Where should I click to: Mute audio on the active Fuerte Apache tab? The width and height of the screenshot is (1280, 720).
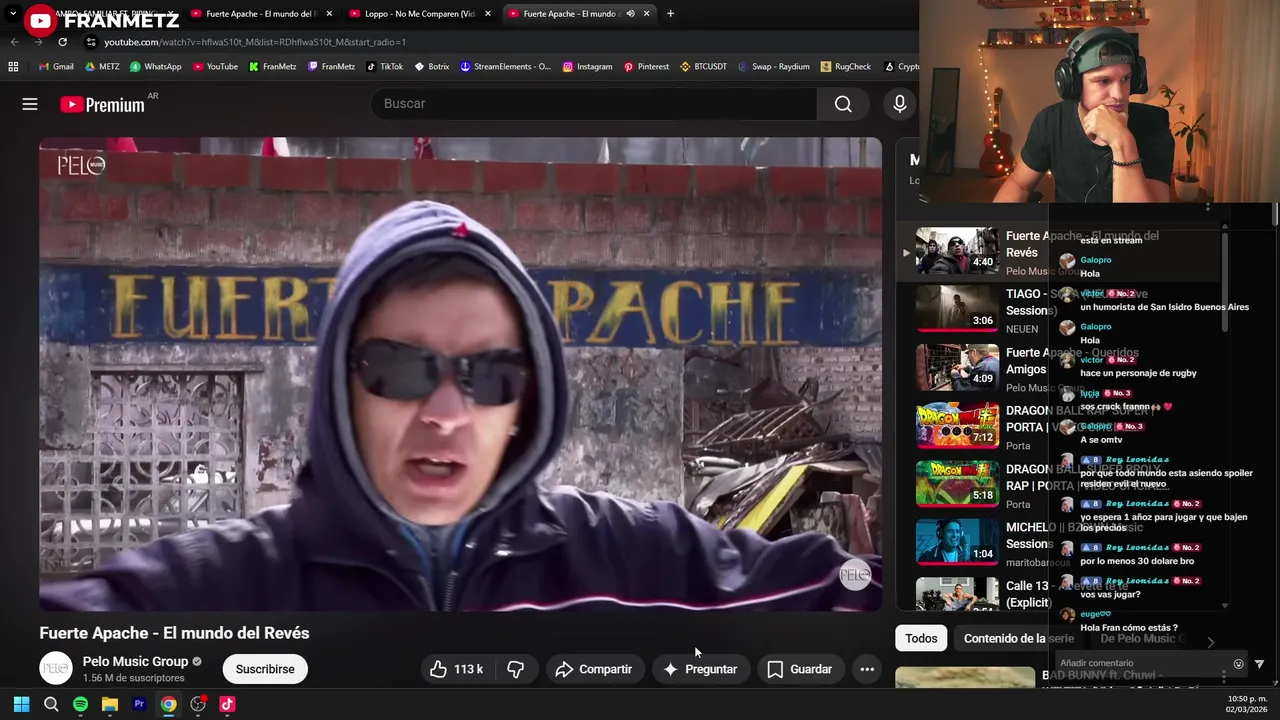coord(630,14)
